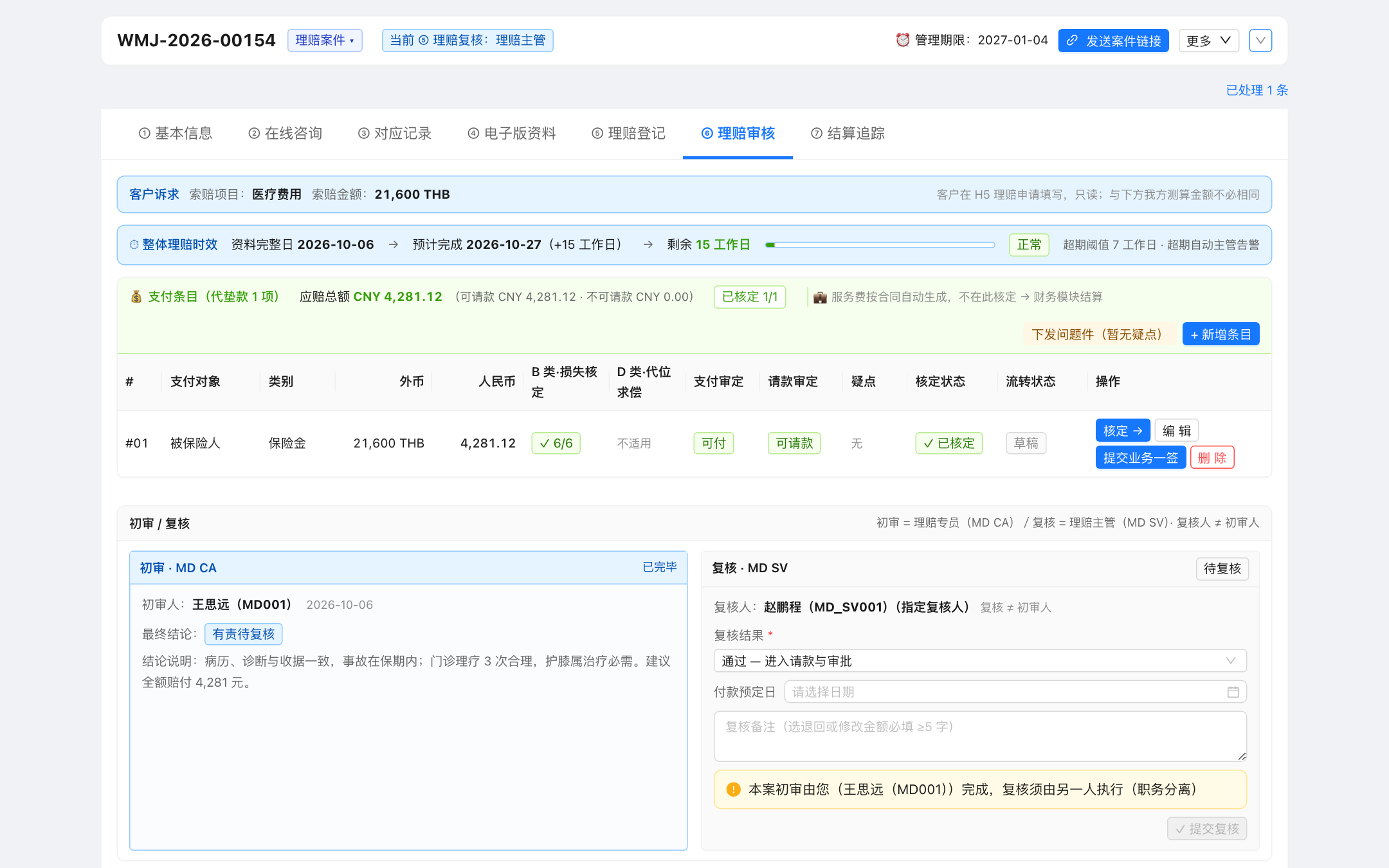The height and width of the screenshot is (868, 1389).
Task: Click the 新增条目 button
Action: 1221,334
